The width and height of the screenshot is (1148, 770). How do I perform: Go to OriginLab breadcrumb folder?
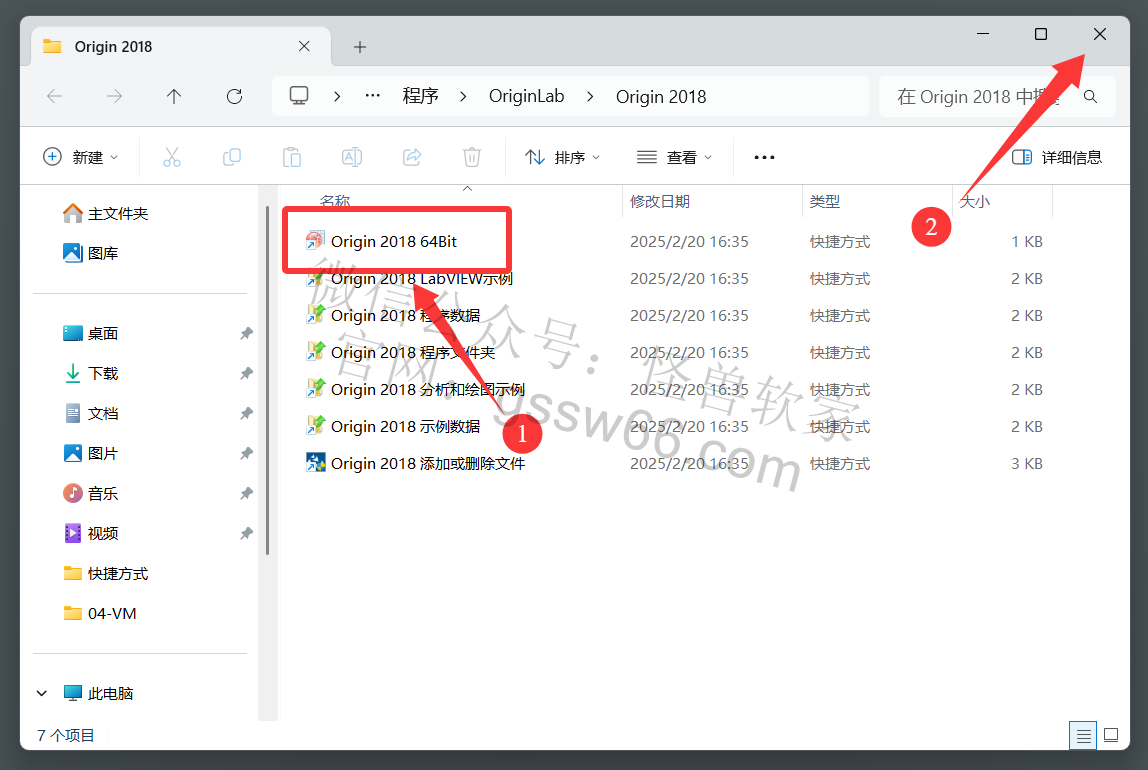[526, 97]
